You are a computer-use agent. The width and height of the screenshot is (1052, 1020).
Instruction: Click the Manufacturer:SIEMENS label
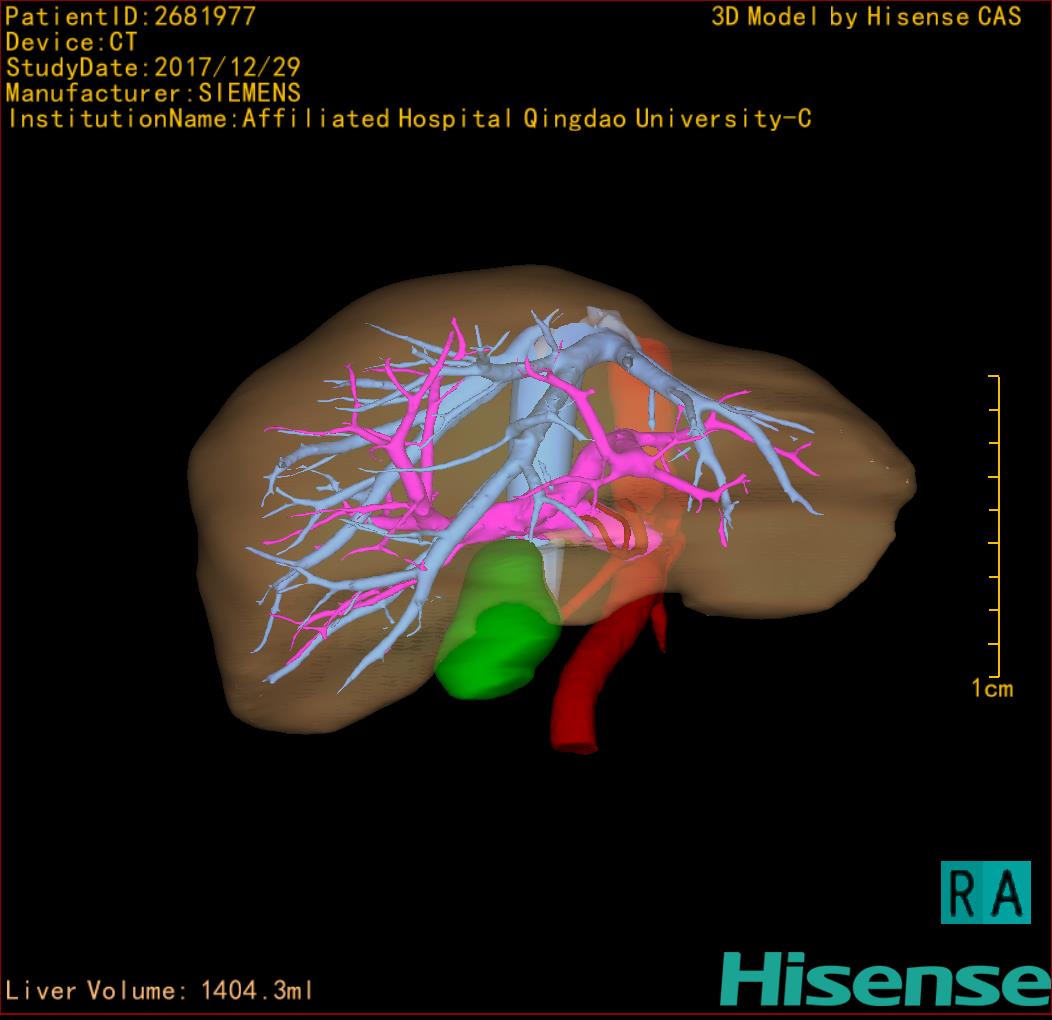click(153, 93)
